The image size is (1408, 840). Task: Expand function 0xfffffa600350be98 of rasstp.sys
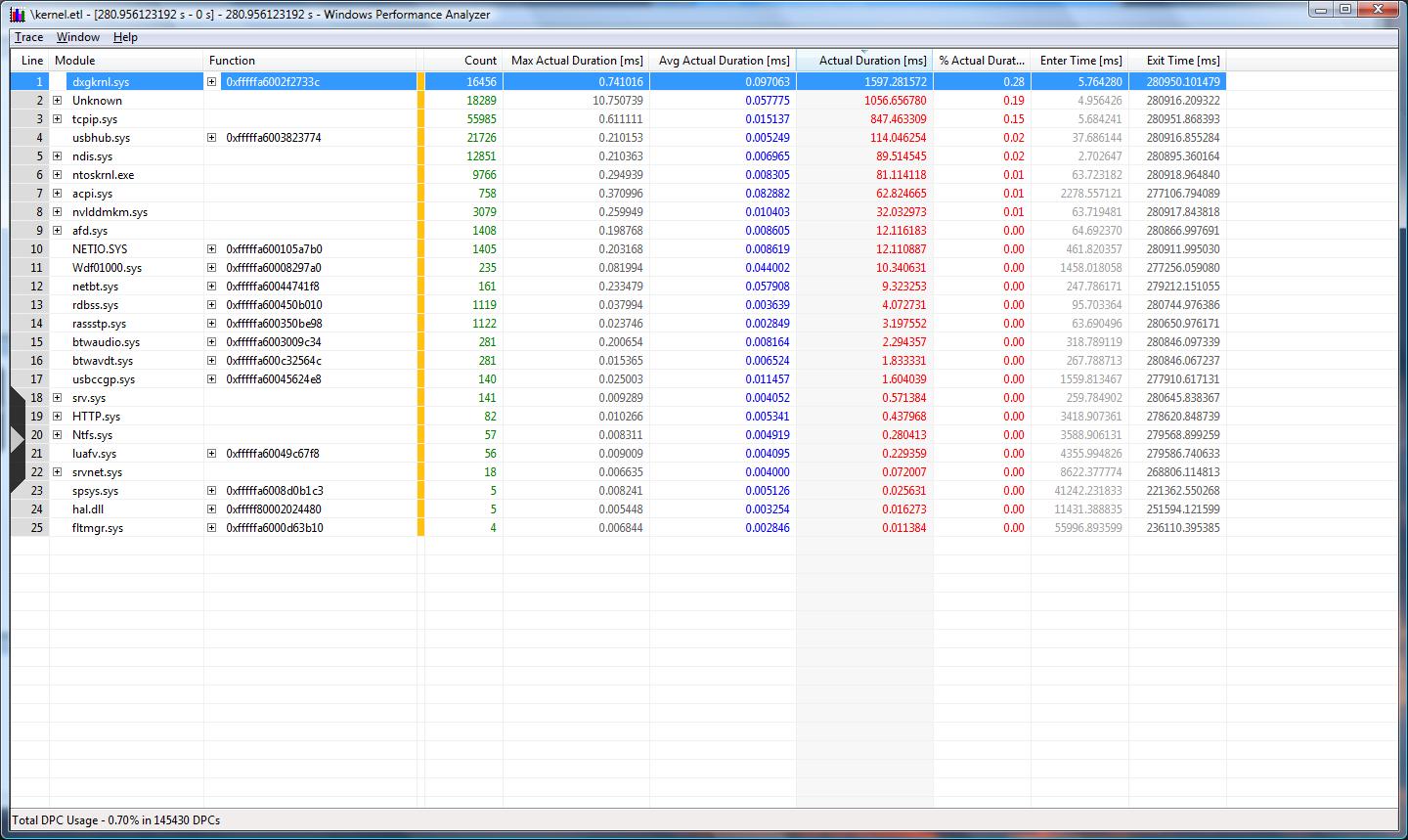point(212,324)
